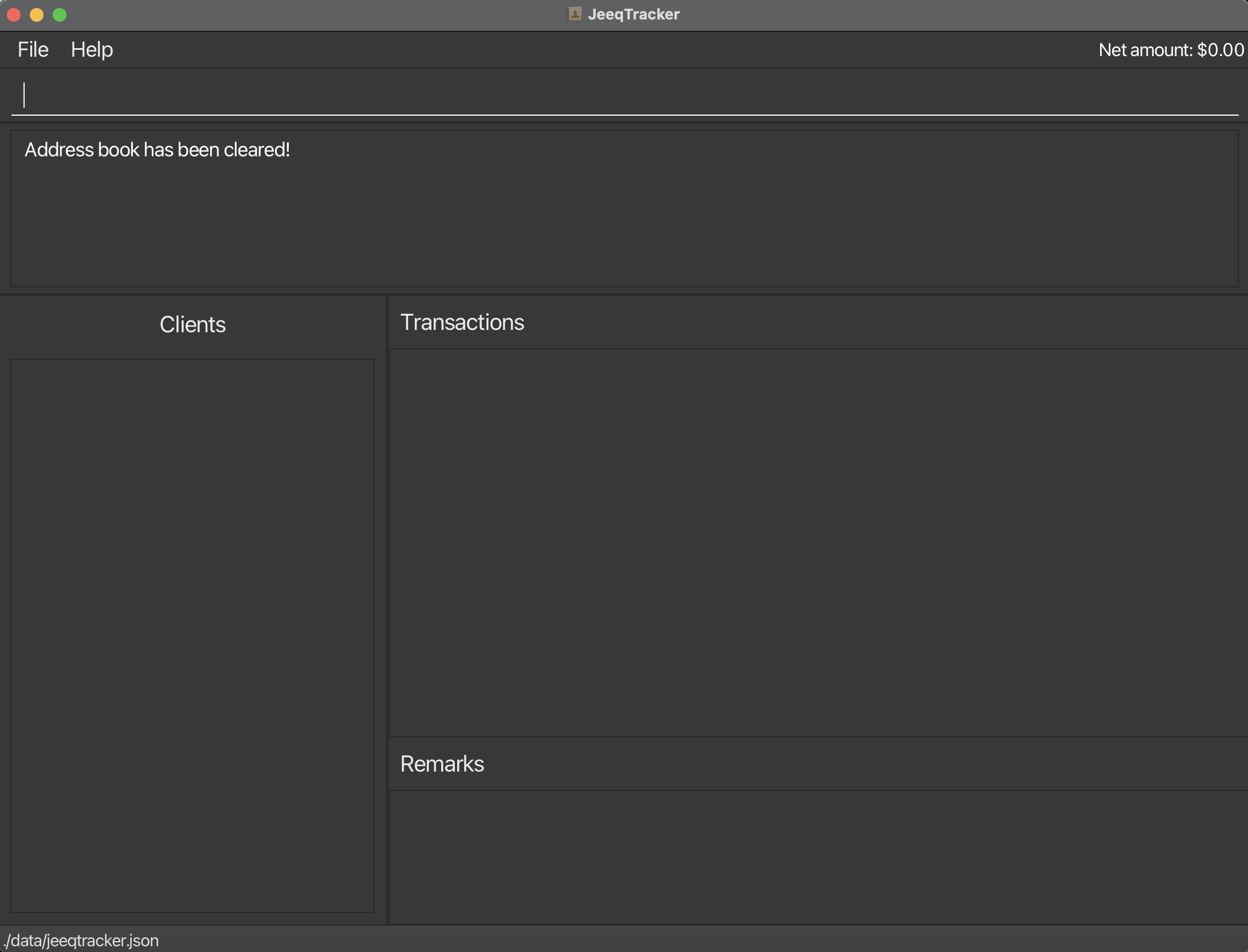Minimize the JeeqTracker window with yellow button
The height and width of the screenshot is (952, 1248).
[x=37, y=15]
